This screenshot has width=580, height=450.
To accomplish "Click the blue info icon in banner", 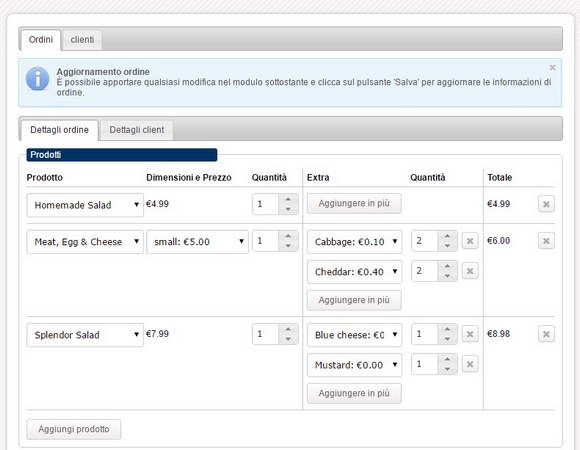I will click(37, 79).
